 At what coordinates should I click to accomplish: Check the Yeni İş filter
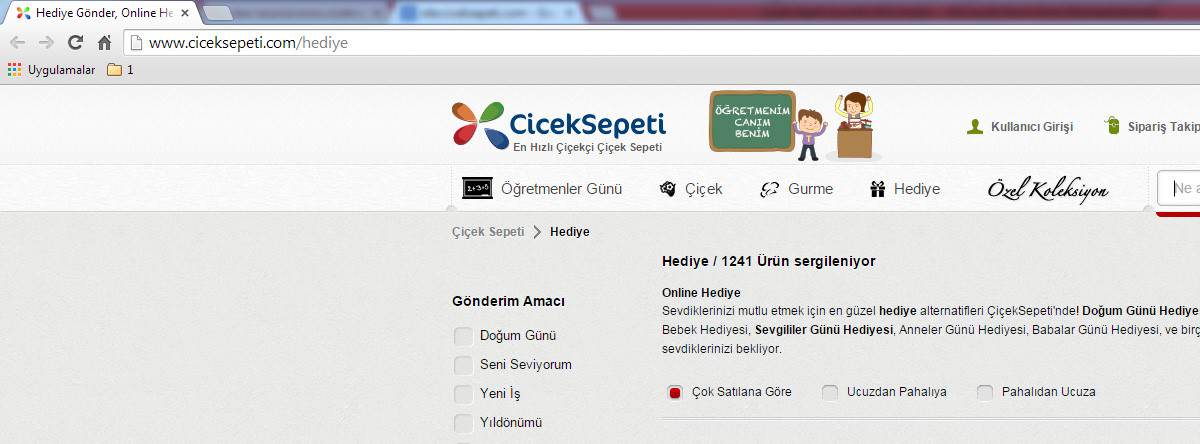click(x=463, y=393)
